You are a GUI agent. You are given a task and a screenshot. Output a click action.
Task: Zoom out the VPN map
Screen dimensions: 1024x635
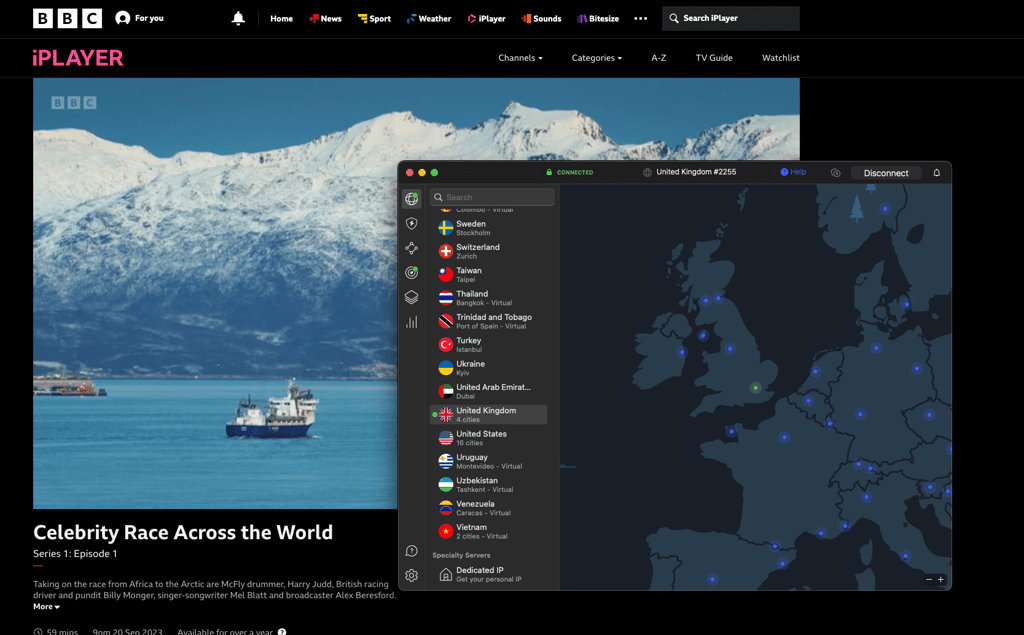929,579
